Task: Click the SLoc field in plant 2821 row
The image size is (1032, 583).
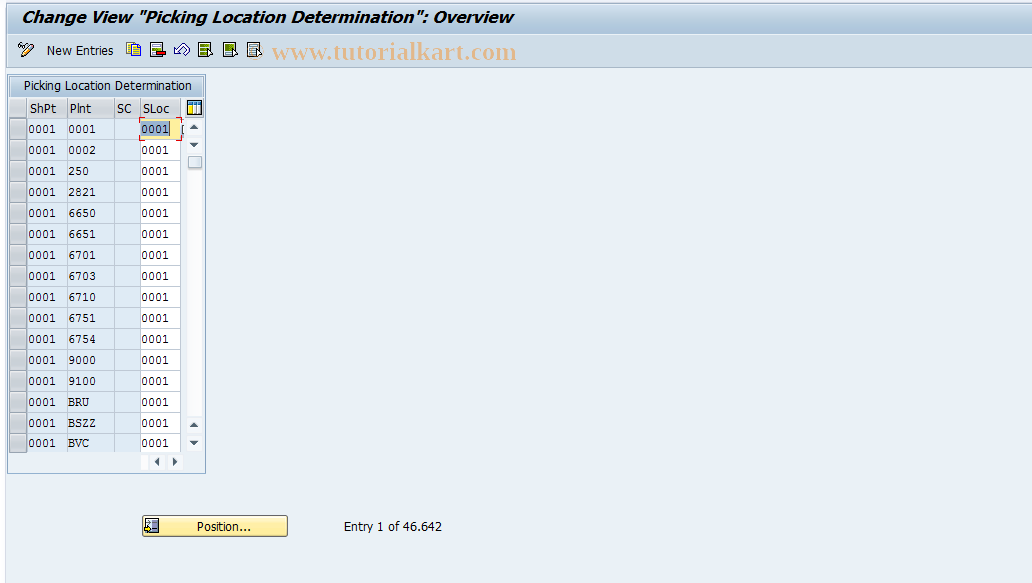Action: [161, 192]
